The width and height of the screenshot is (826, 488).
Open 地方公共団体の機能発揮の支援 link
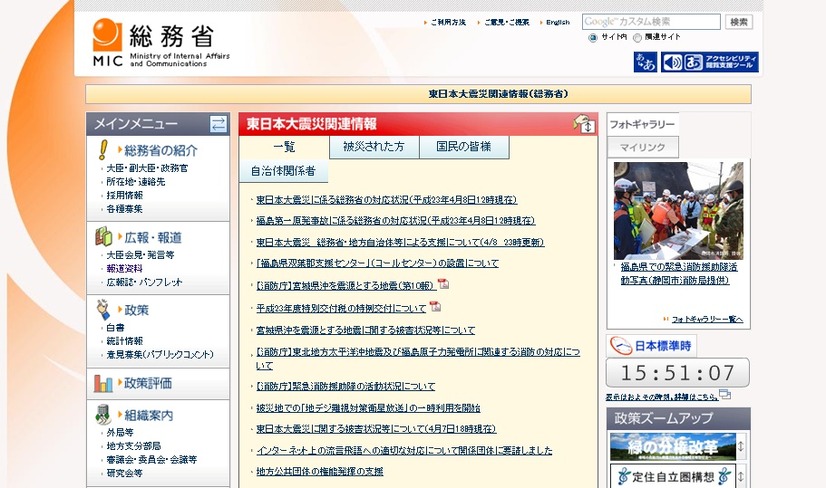(x=320, y=471)
